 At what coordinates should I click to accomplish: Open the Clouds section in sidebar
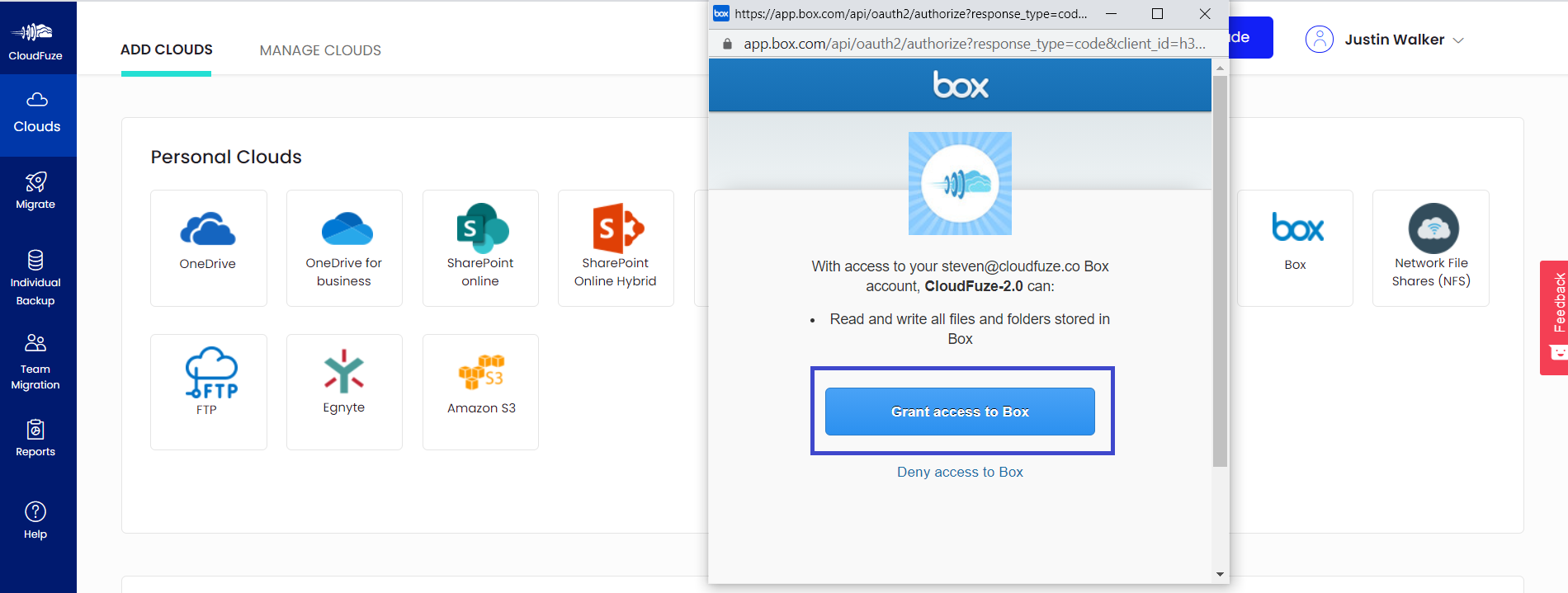(x=37, y=114)
